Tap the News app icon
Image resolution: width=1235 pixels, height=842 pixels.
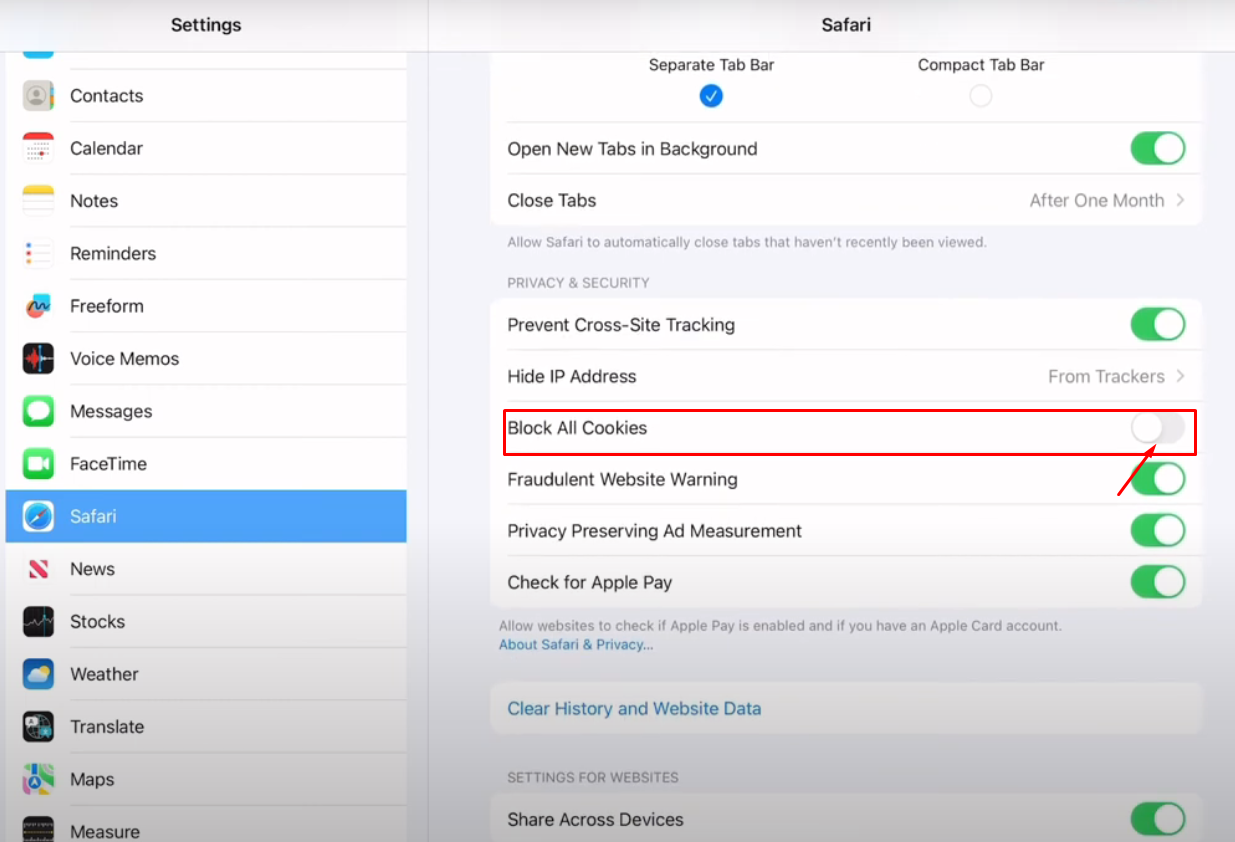(x=38, y=569)
